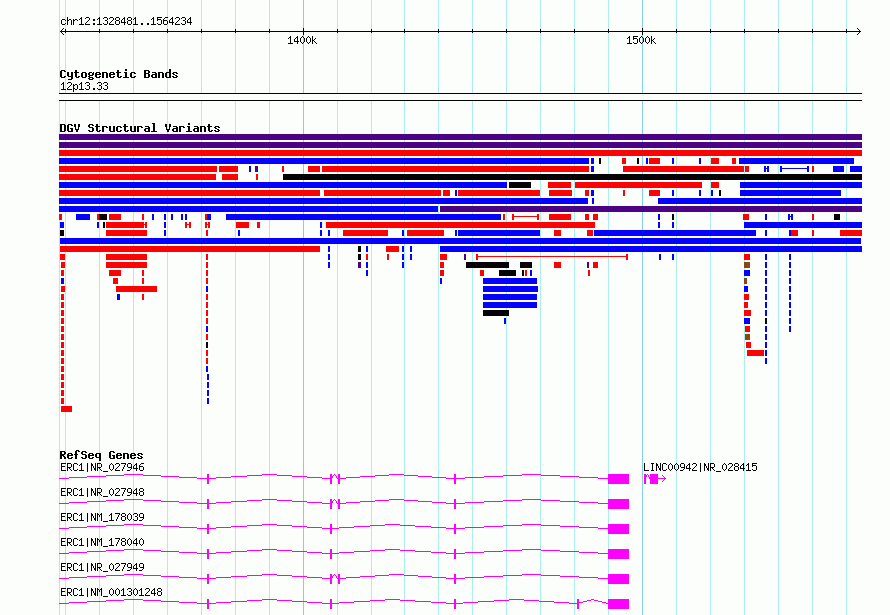Click the large final exon of ERC1|NM_178039
Screen dimensions: 890x615
619,529
